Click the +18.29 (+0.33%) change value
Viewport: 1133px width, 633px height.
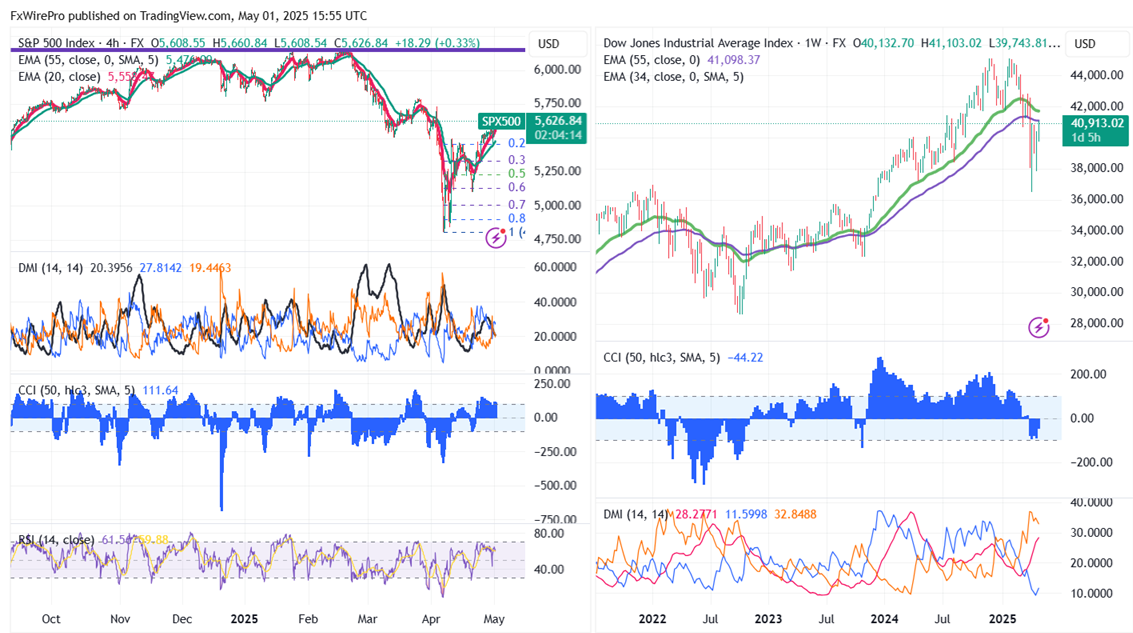click(x=437, y=43)
